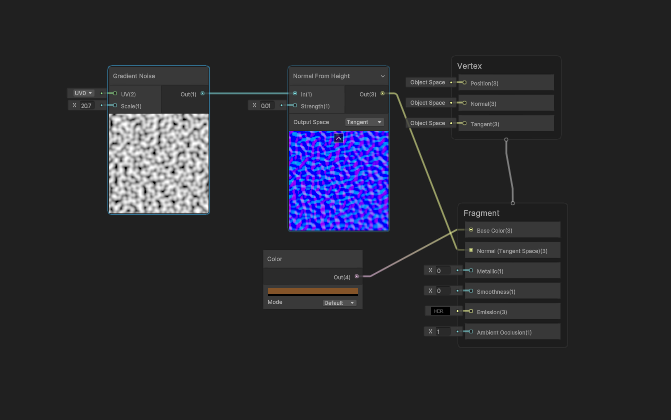Click the Gradient Noise UV(2) input port

[x=115, y=93]
